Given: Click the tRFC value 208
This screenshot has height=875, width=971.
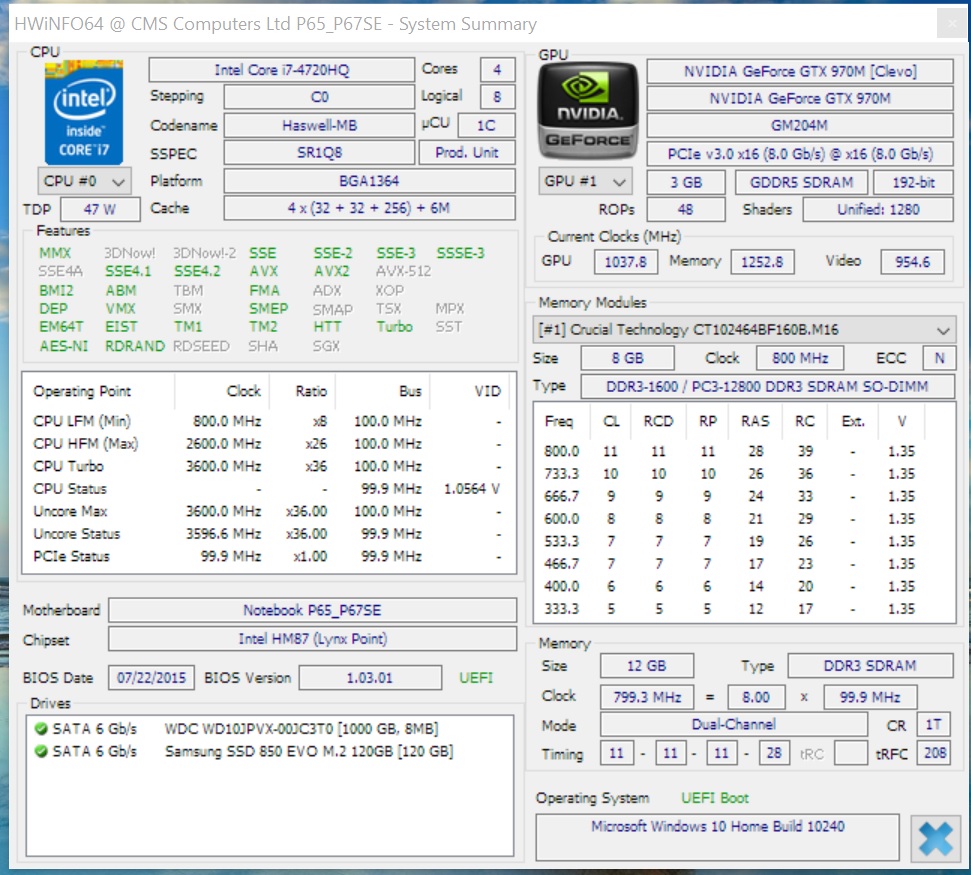Looking at the screenshot, I should coord(934,752).
